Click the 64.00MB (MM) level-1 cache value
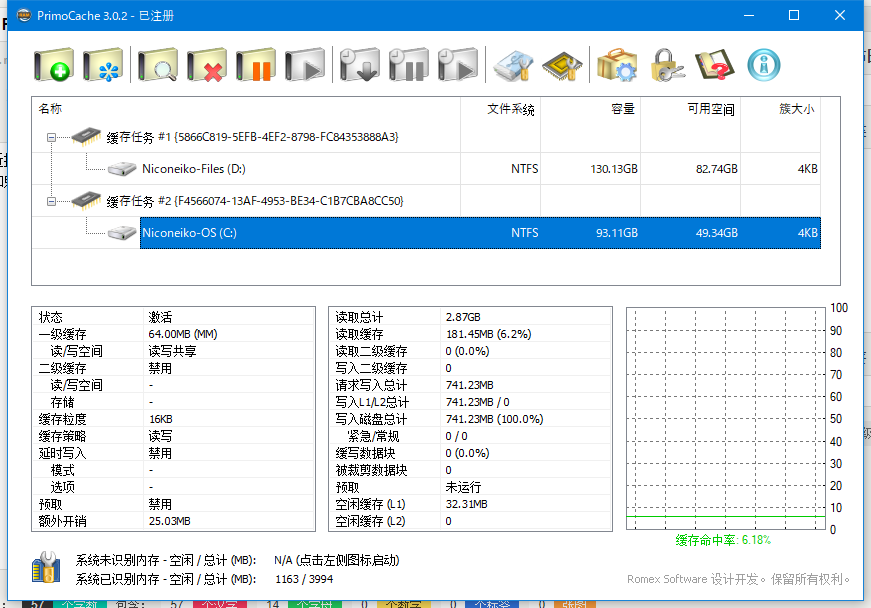Screen dimensions: 871x608 coord(183,334)
